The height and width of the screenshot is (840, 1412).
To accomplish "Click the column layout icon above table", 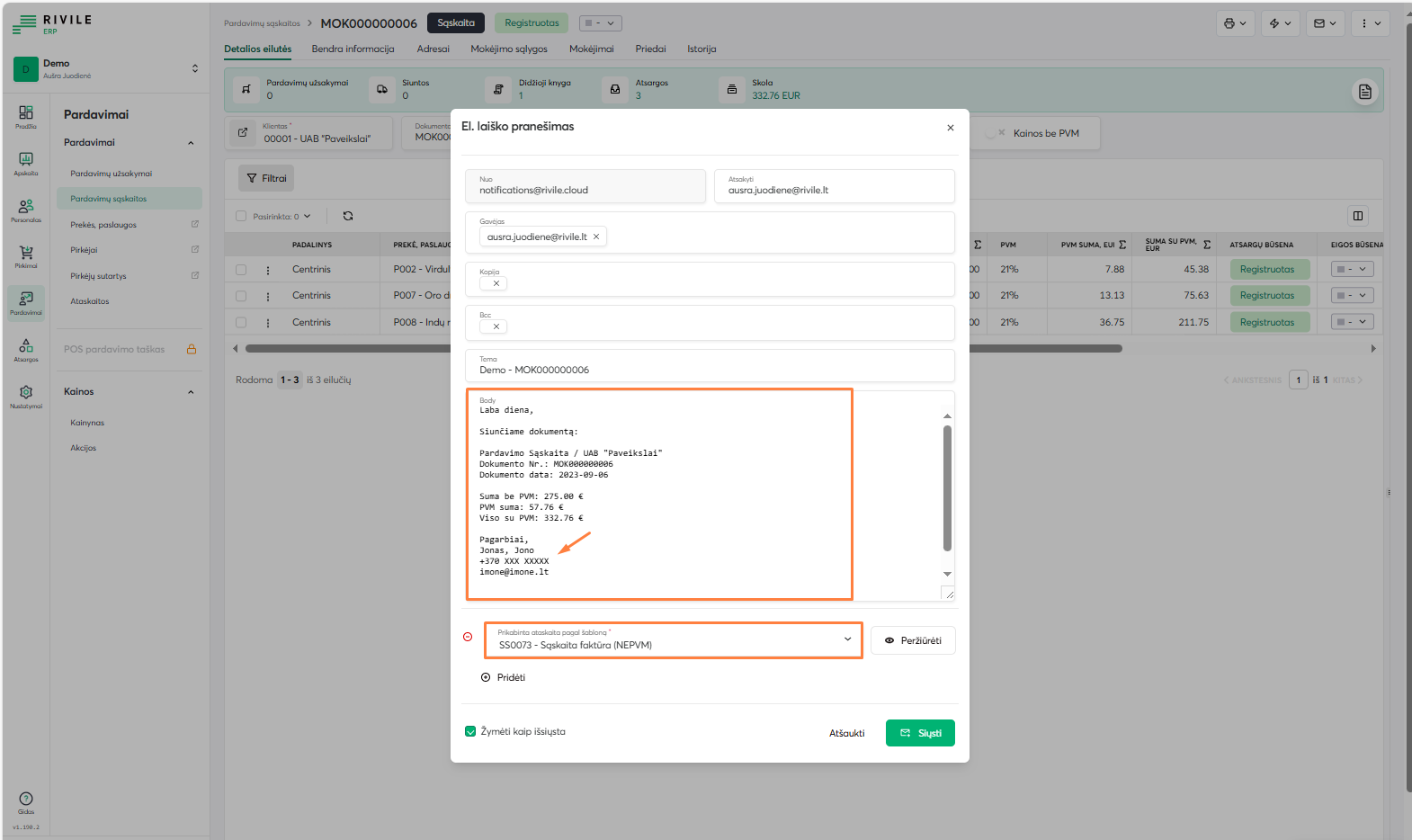I will click(1357, 216).
